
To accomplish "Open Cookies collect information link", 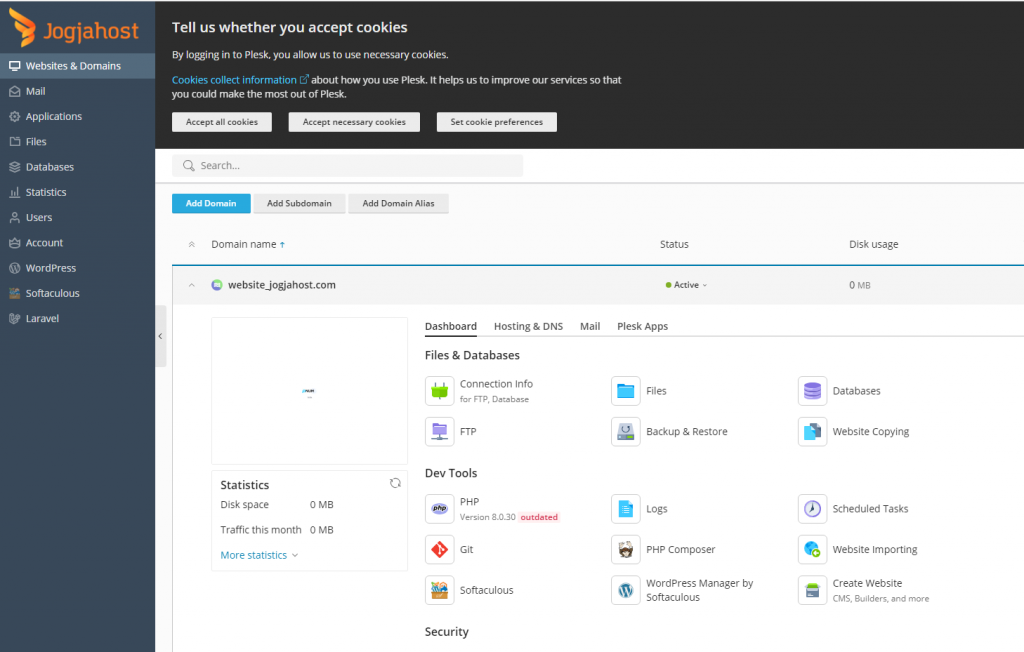I will (x=240, y=80).
